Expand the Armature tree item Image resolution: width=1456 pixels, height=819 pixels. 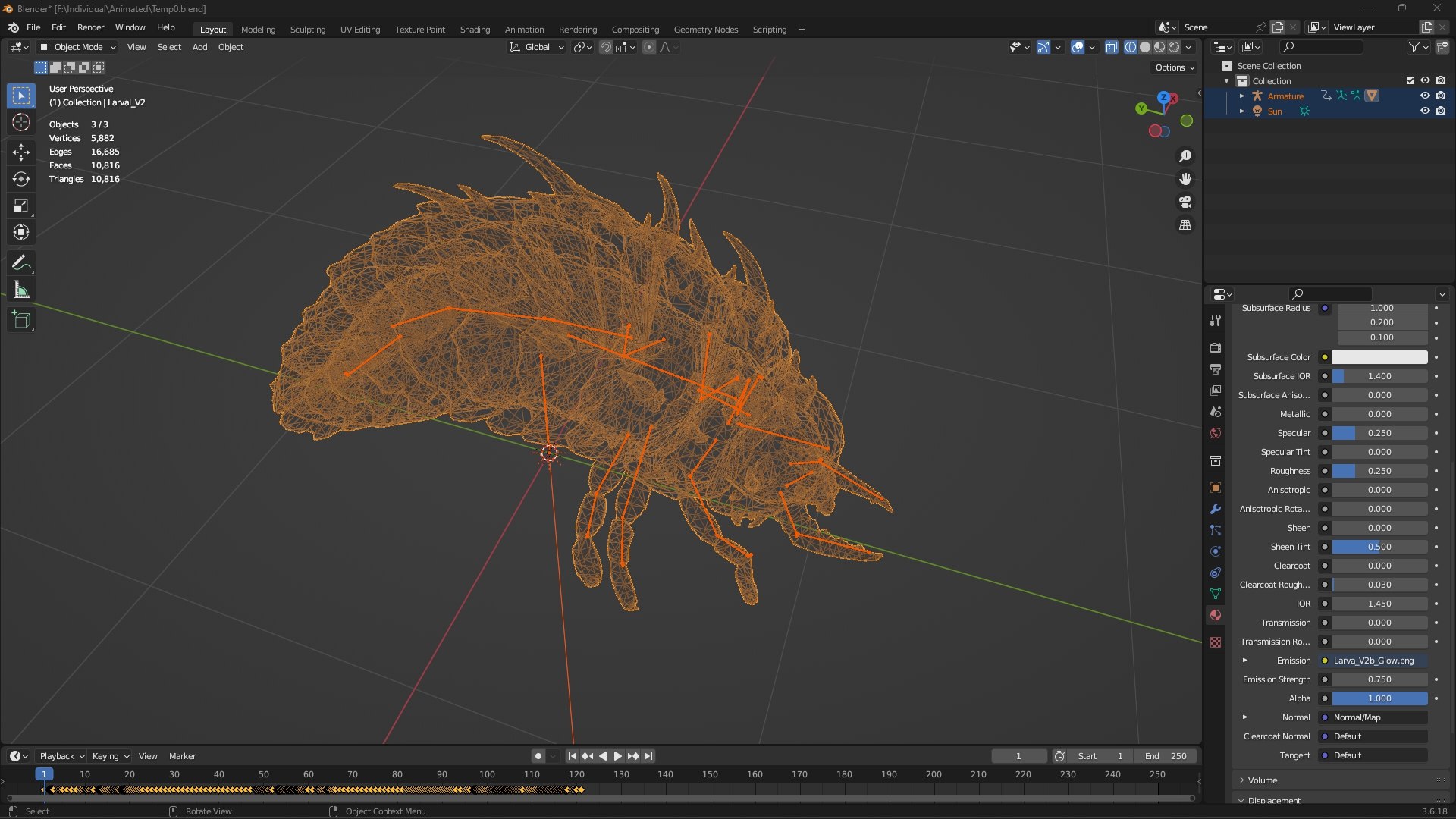tap(1241, 96)
